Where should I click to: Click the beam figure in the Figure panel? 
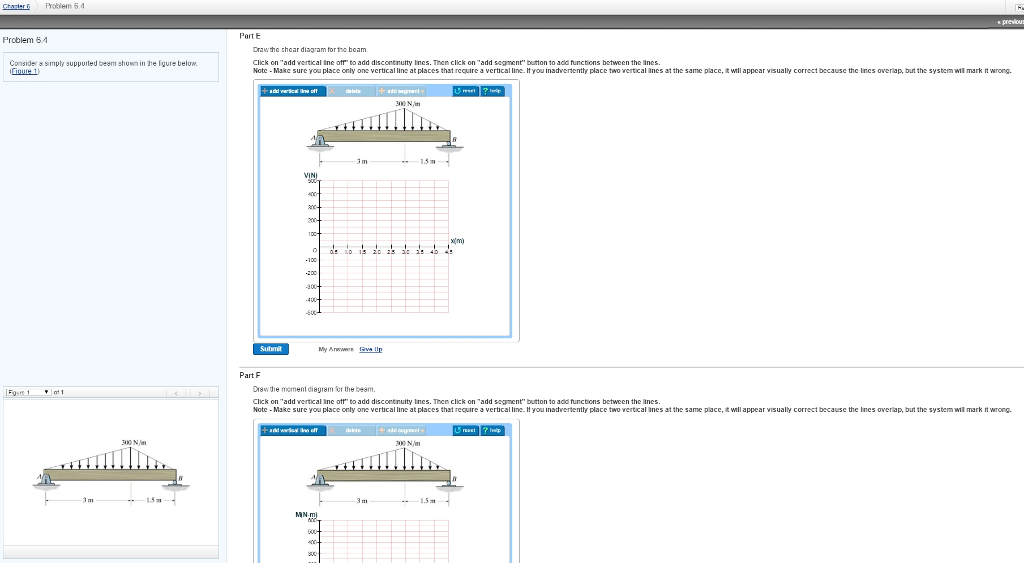pos(111,473)
